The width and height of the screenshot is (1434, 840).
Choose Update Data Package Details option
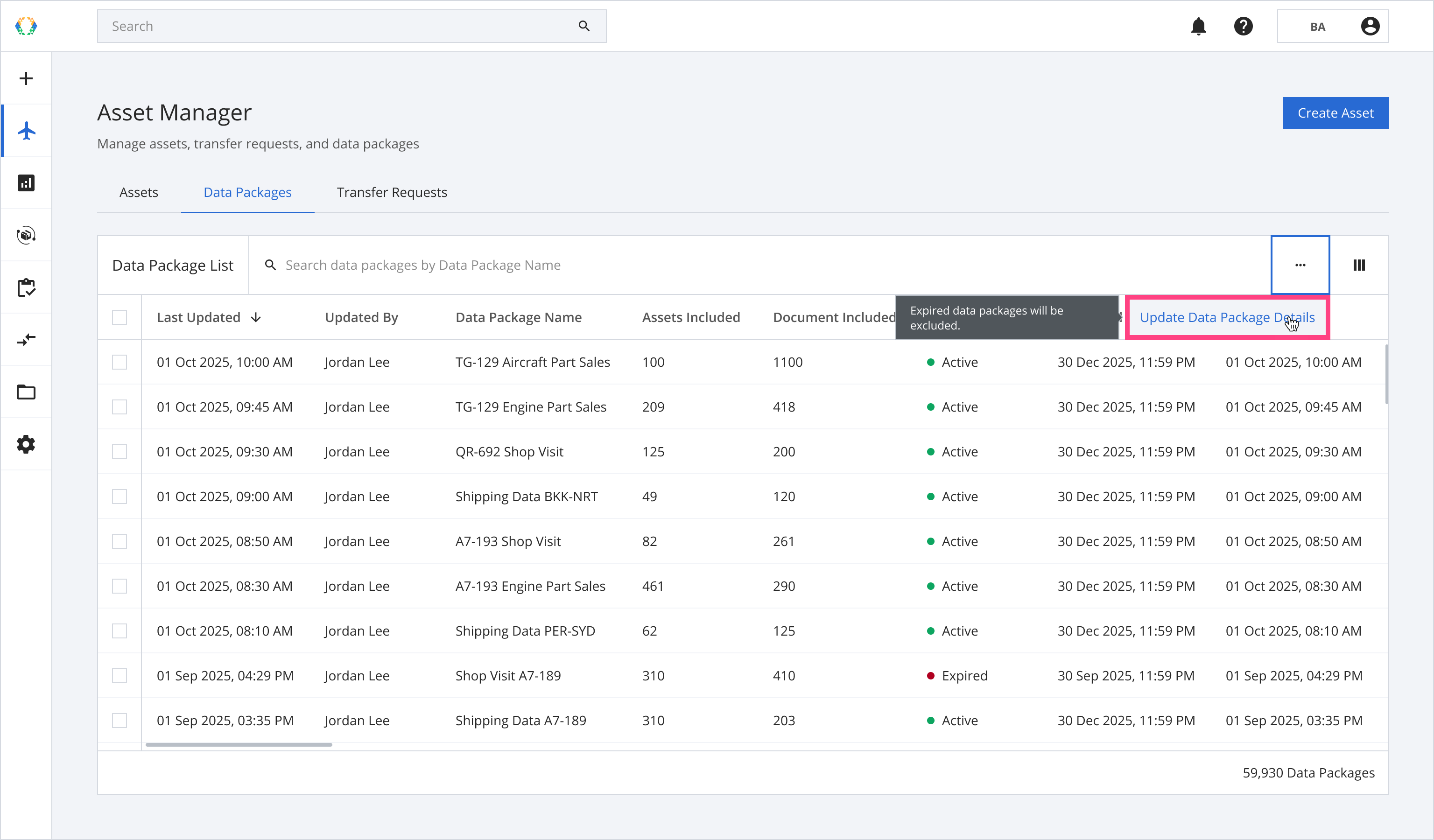[x=1227, y=317]
